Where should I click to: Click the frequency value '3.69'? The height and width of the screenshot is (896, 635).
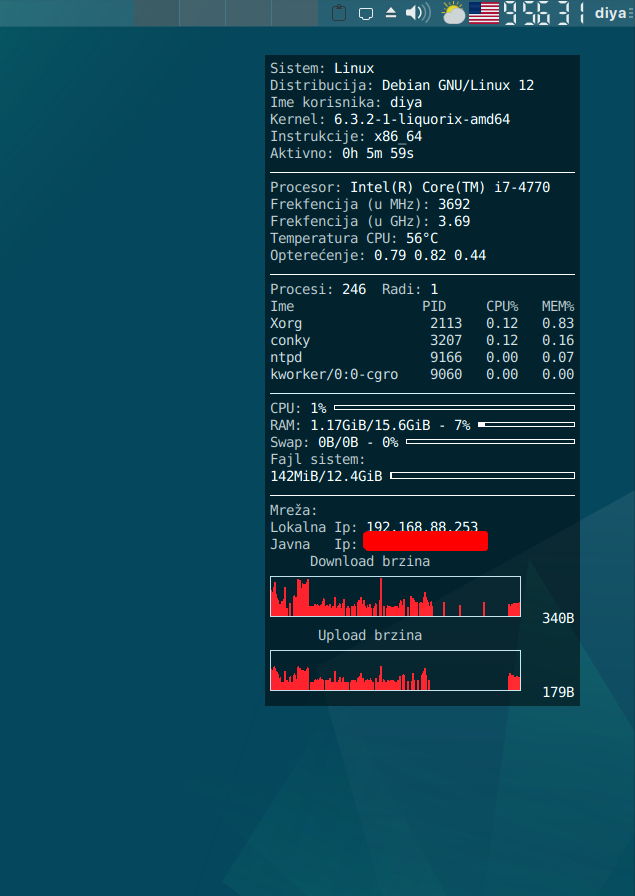coord(454,222)
